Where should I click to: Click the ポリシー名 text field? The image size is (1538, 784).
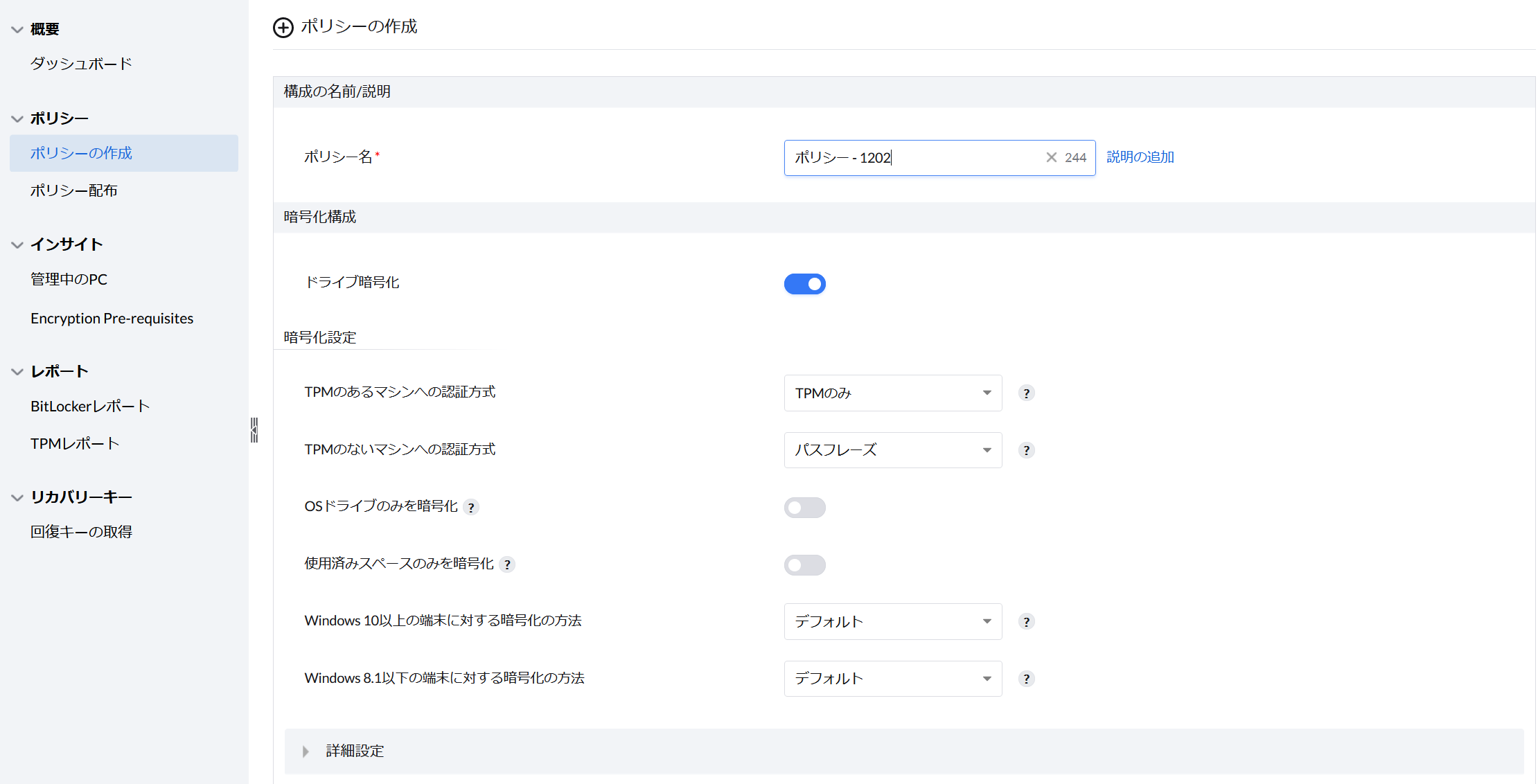tap(914, 157)
